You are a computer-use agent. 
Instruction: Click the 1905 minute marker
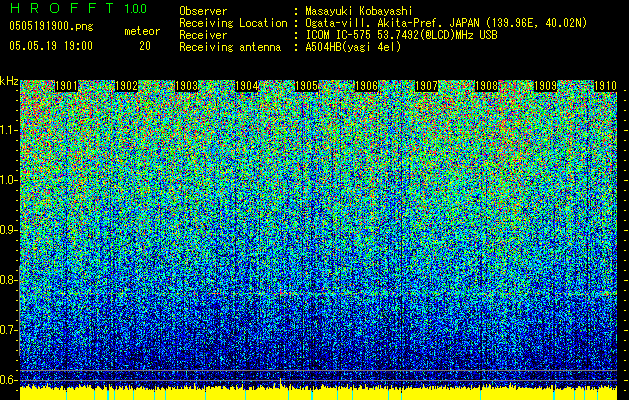306,86
